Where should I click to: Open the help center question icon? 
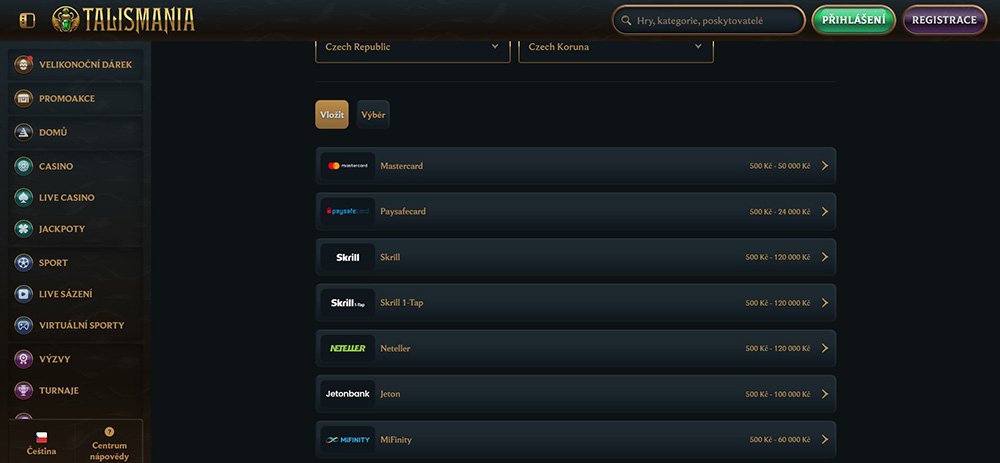109,432
